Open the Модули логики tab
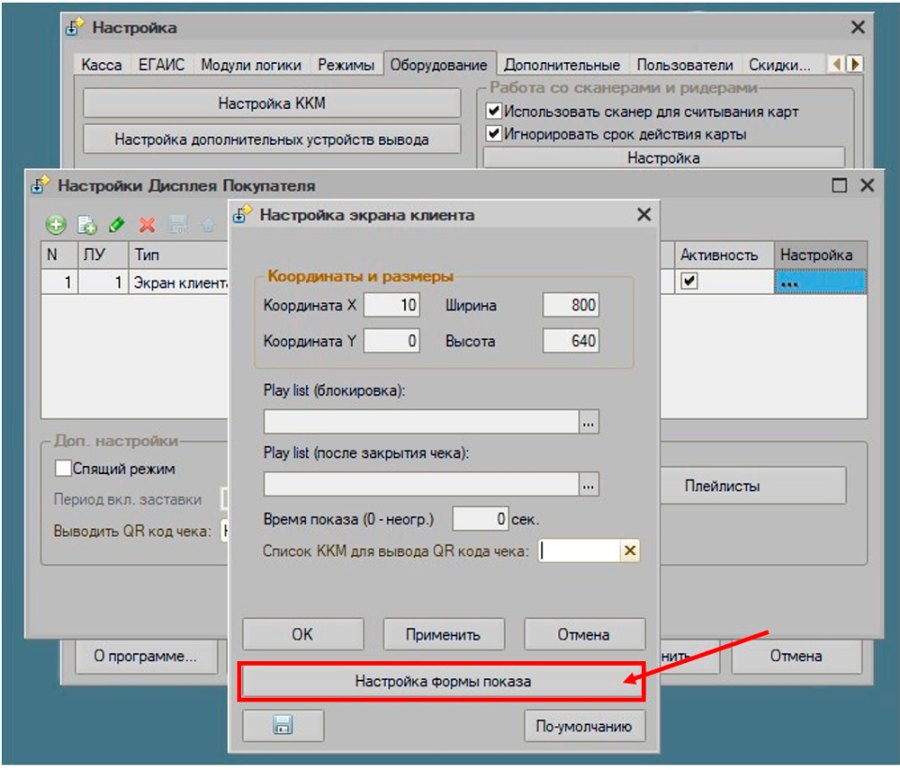 (251, 64)
